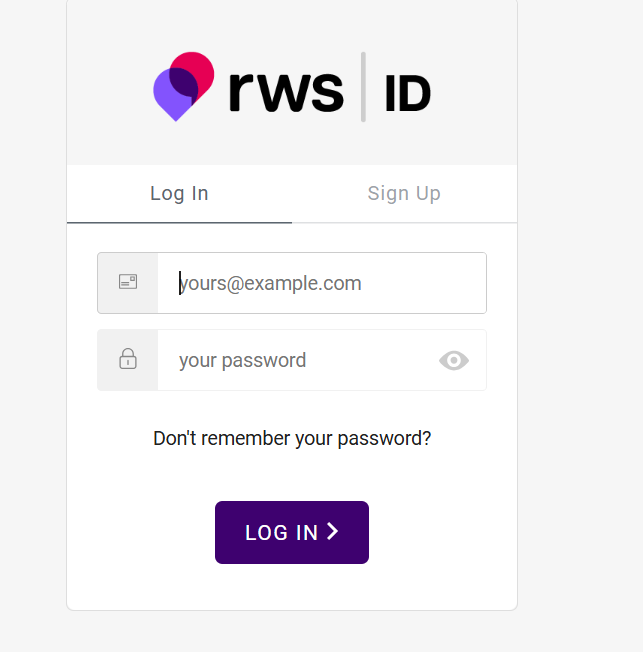
Task: Click the RWS speech-bubble logo icon
Action: [184, 86]
